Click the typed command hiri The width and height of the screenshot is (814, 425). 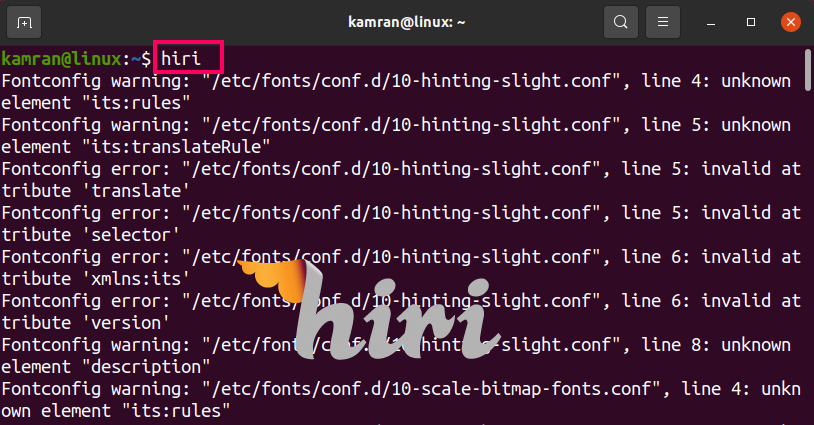(181, 59)
